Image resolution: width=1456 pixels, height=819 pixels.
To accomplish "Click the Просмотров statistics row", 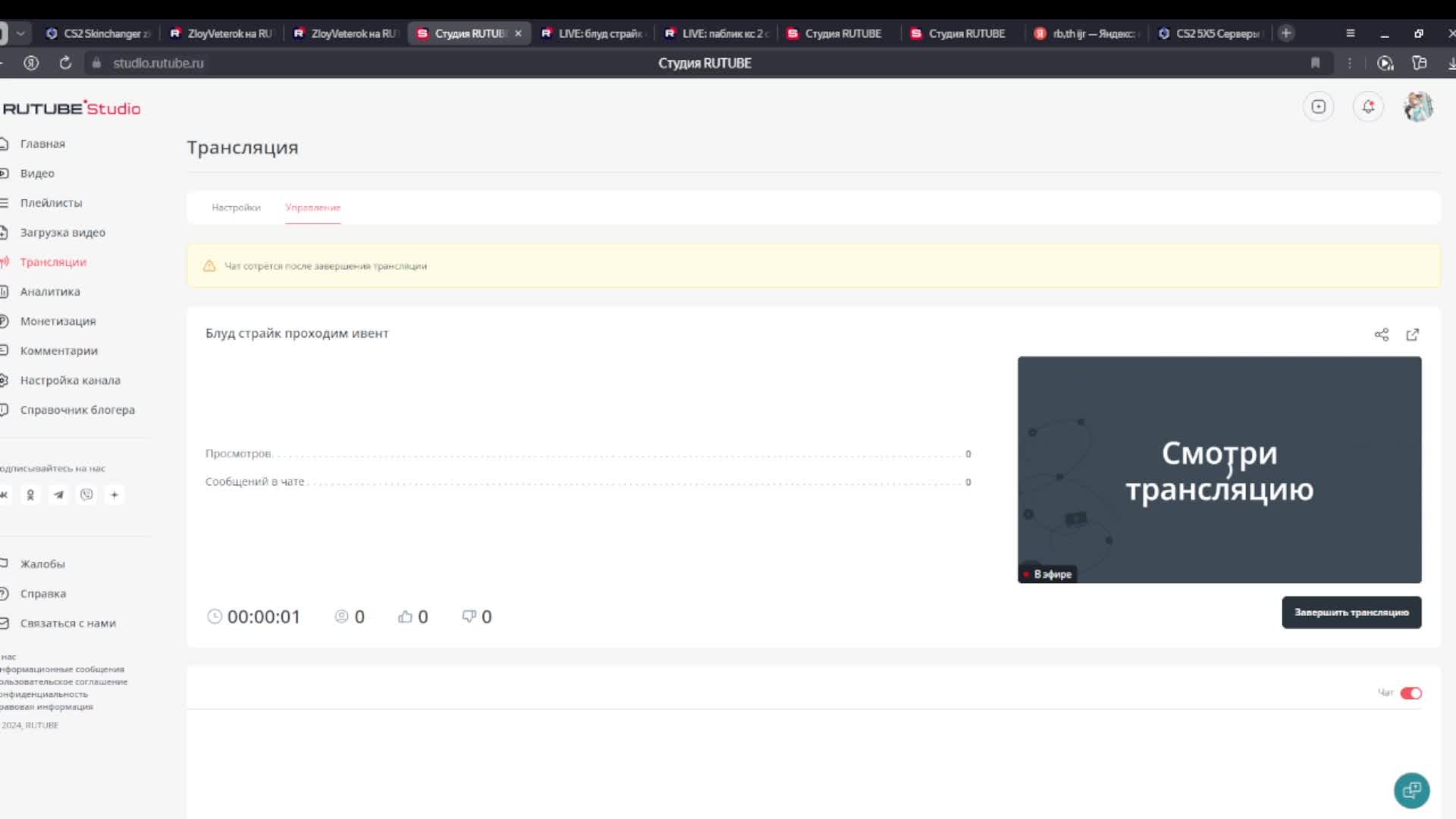I will click(x=588, y=453).
